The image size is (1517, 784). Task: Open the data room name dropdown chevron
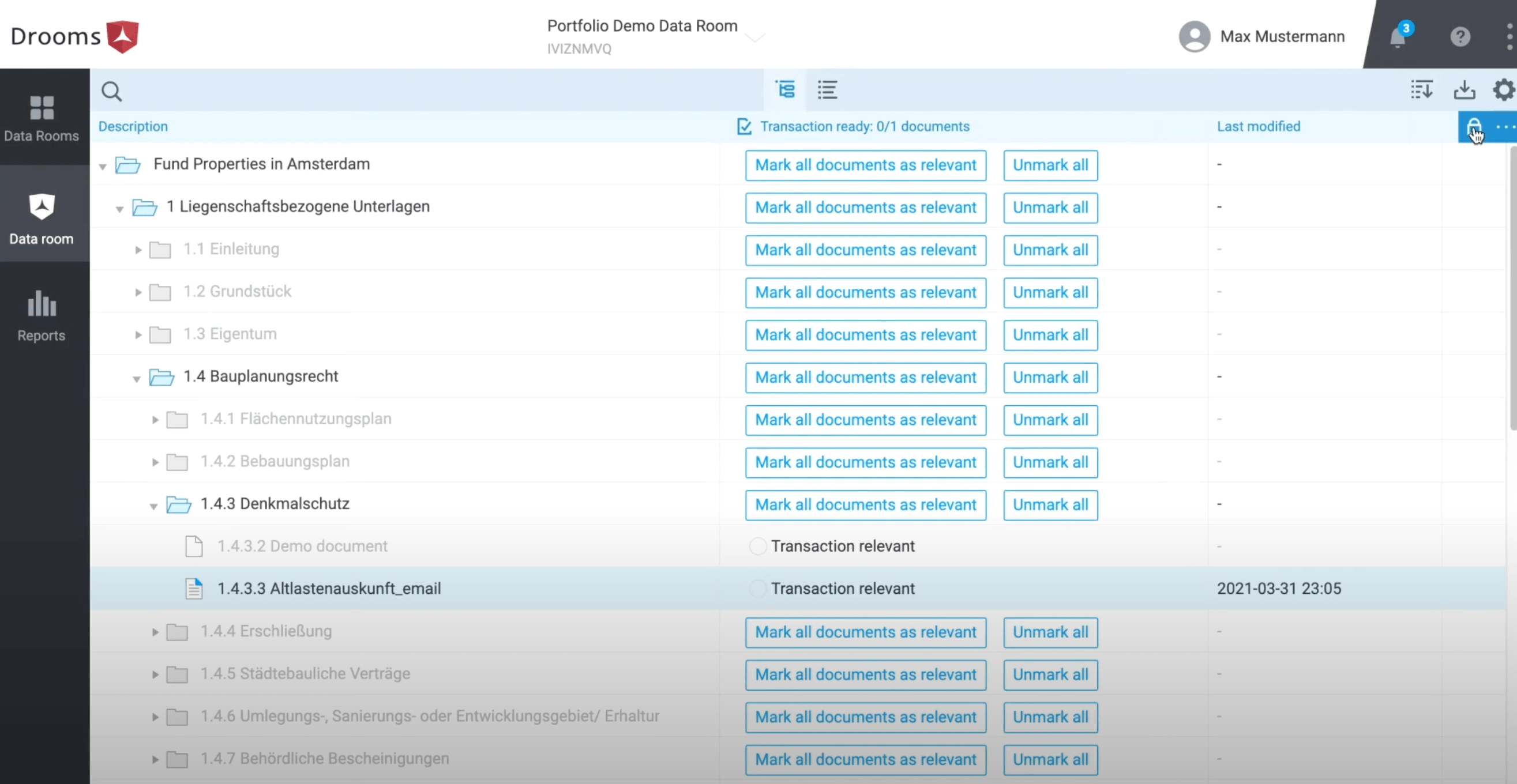pos(754,38)
